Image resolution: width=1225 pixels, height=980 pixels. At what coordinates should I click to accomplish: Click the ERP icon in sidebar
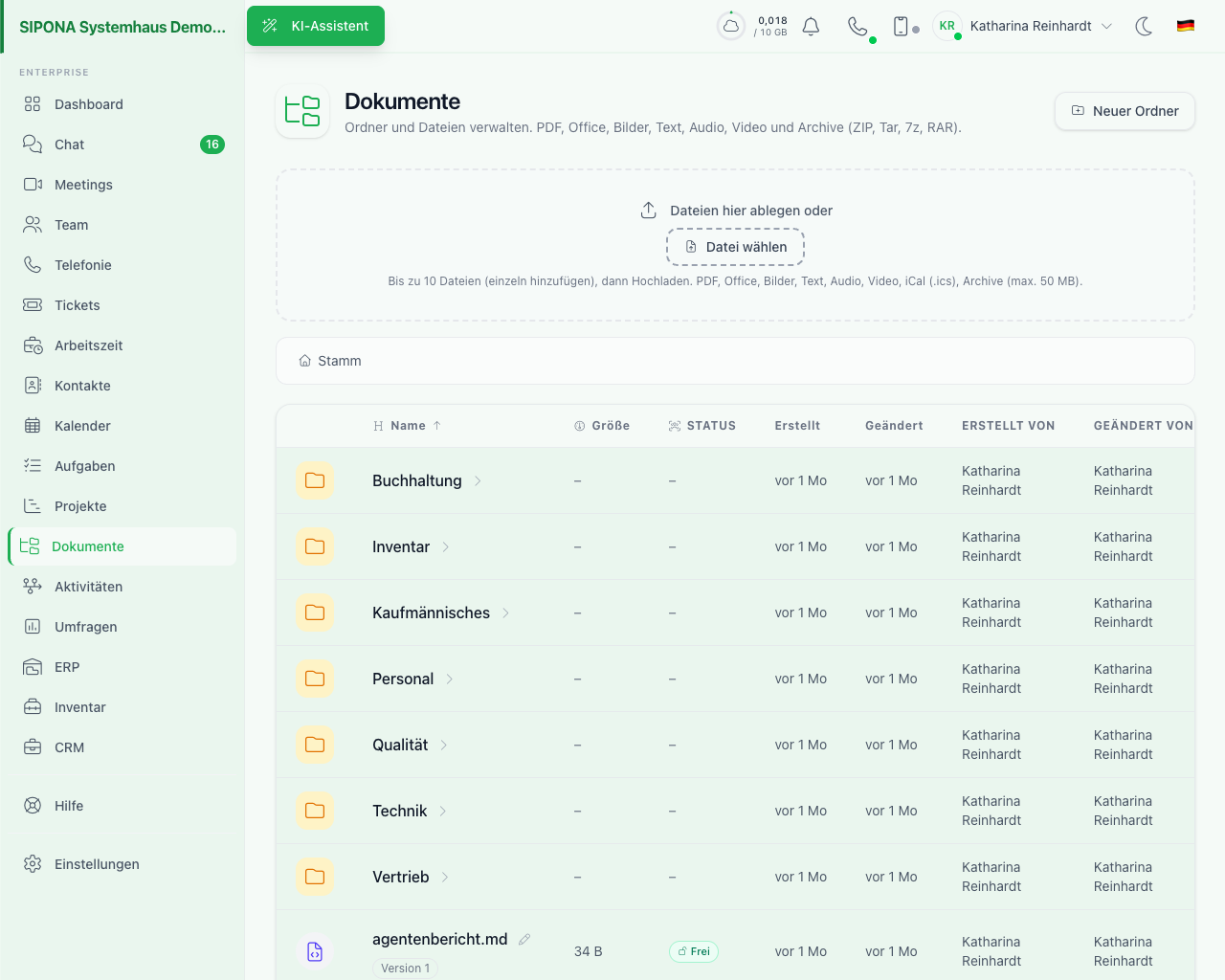coord(33,667)
